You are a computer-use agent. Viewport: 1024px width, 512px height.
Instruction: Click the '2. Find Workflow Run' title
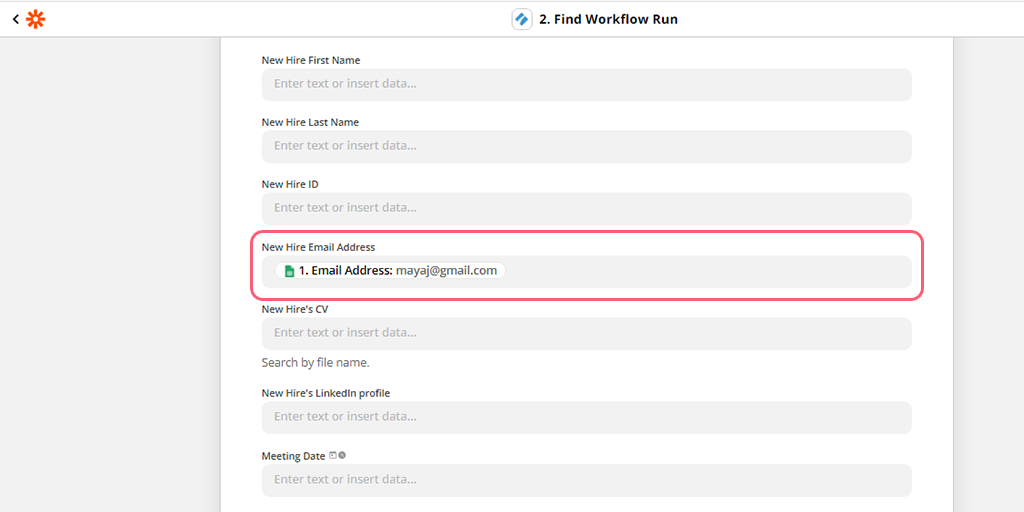tap(608, 20)
